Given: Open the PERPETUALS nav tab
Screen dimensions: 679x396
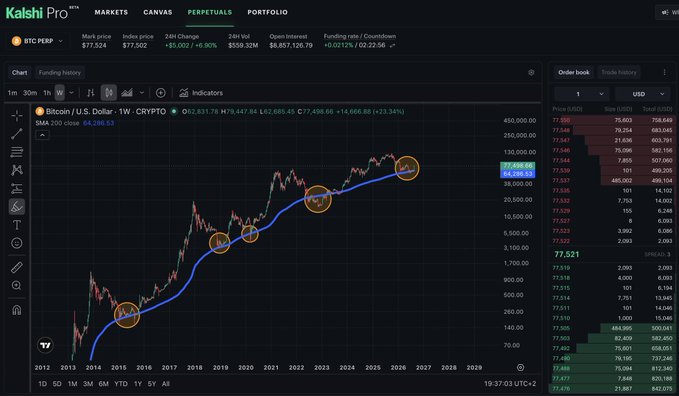Looking at the screenshot, I should [x=210, y=12].
